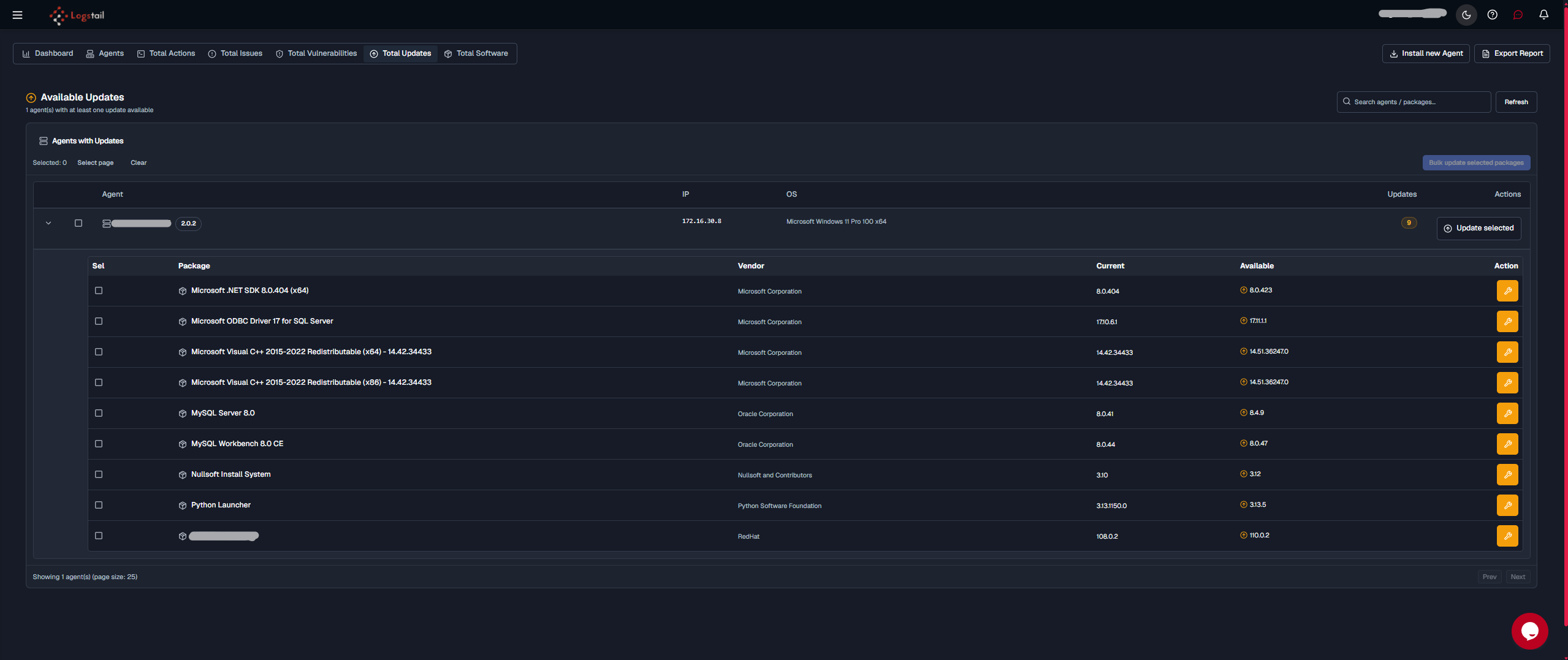Viewport: 1568px width, 660px height.
Task: Go to the Agents tab
Action: click(105, 53)
